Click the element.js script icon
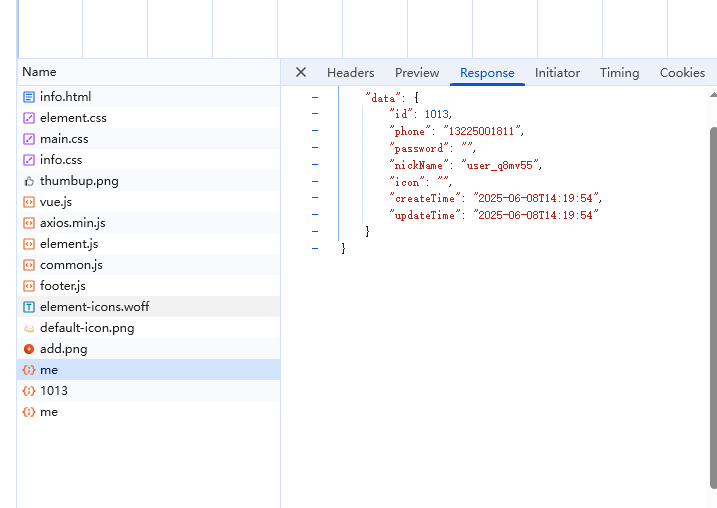This screenshot has width=717, height=508. pos(29,244)
